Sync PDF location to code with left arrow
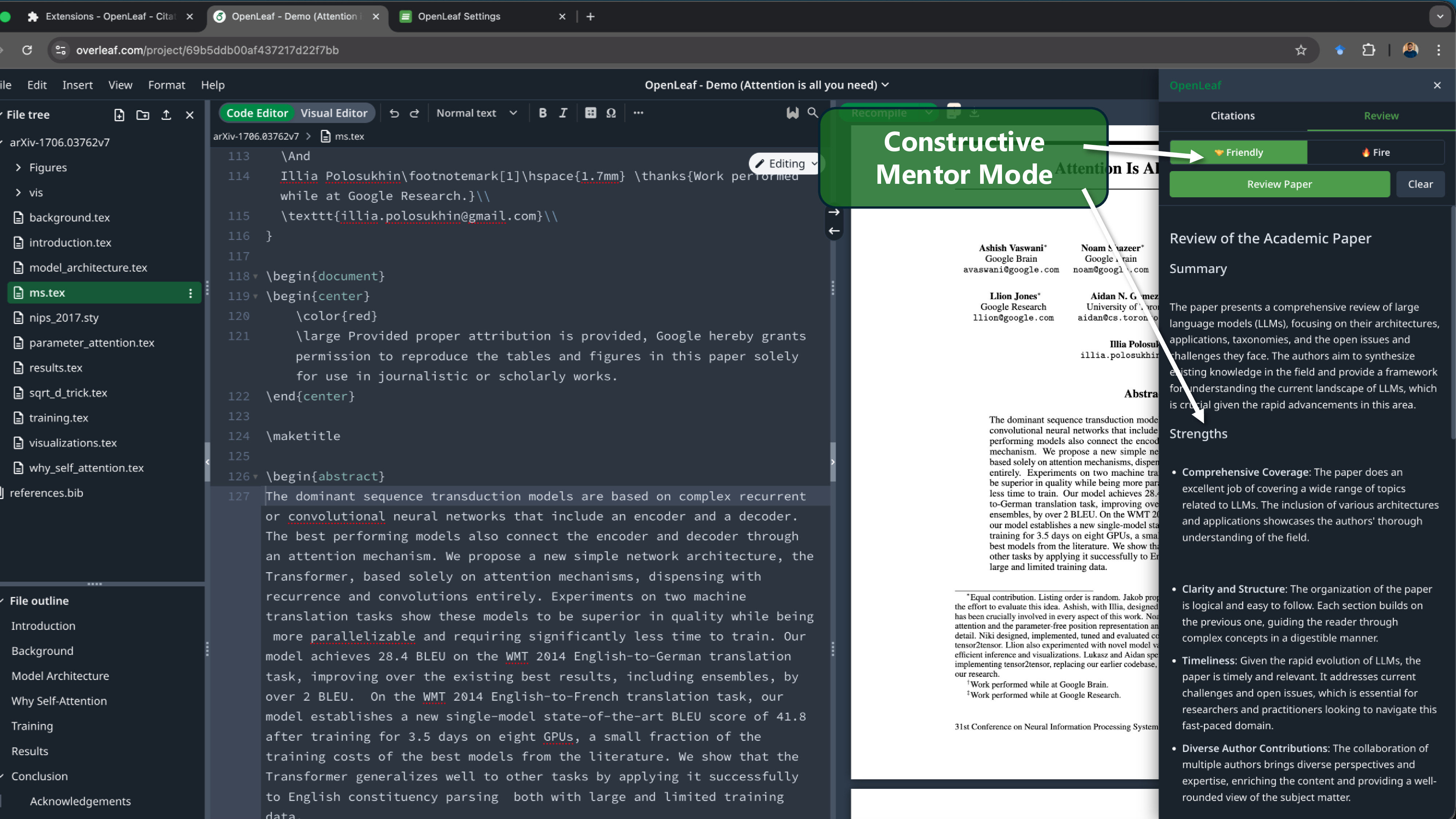 tap(834, 231)
